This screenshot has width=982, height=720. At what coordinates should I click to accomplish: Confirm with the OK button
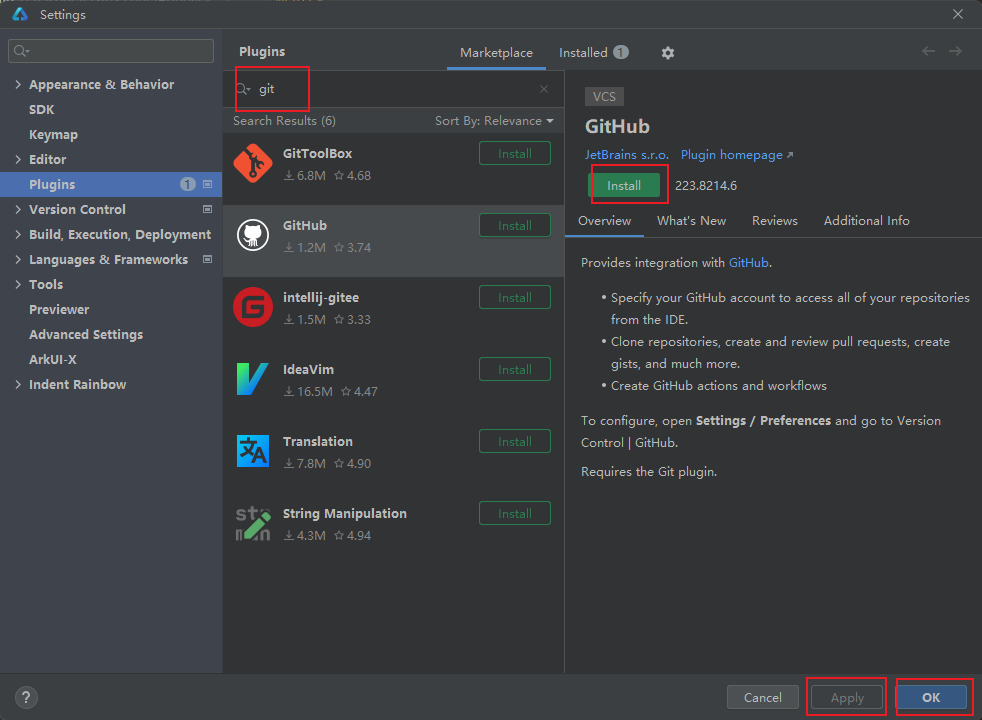click(x=931, y=697)
